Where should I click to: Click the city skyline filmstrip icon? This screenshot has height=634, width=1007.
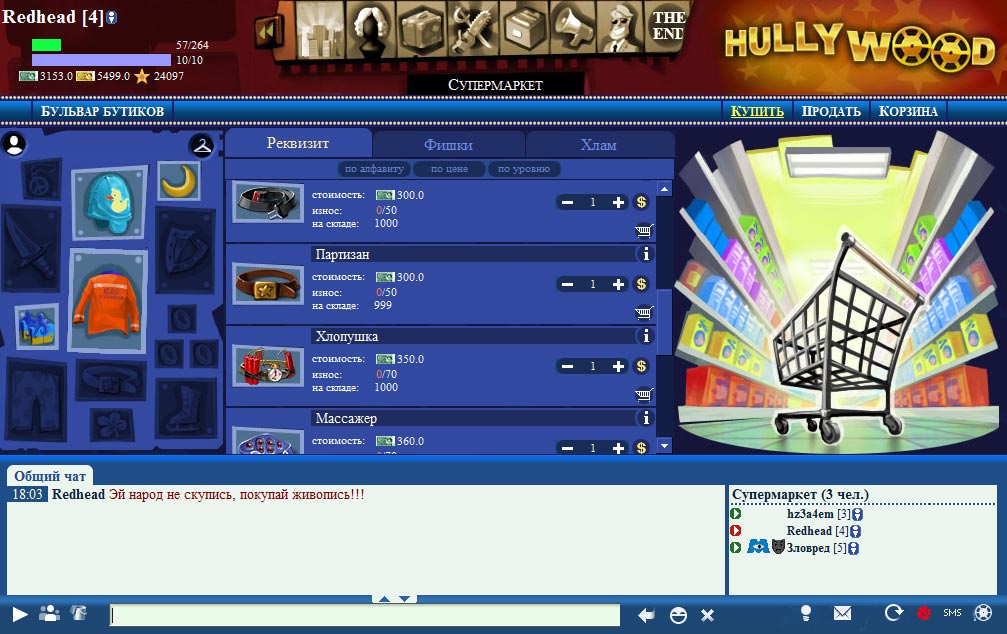(320, 30)
